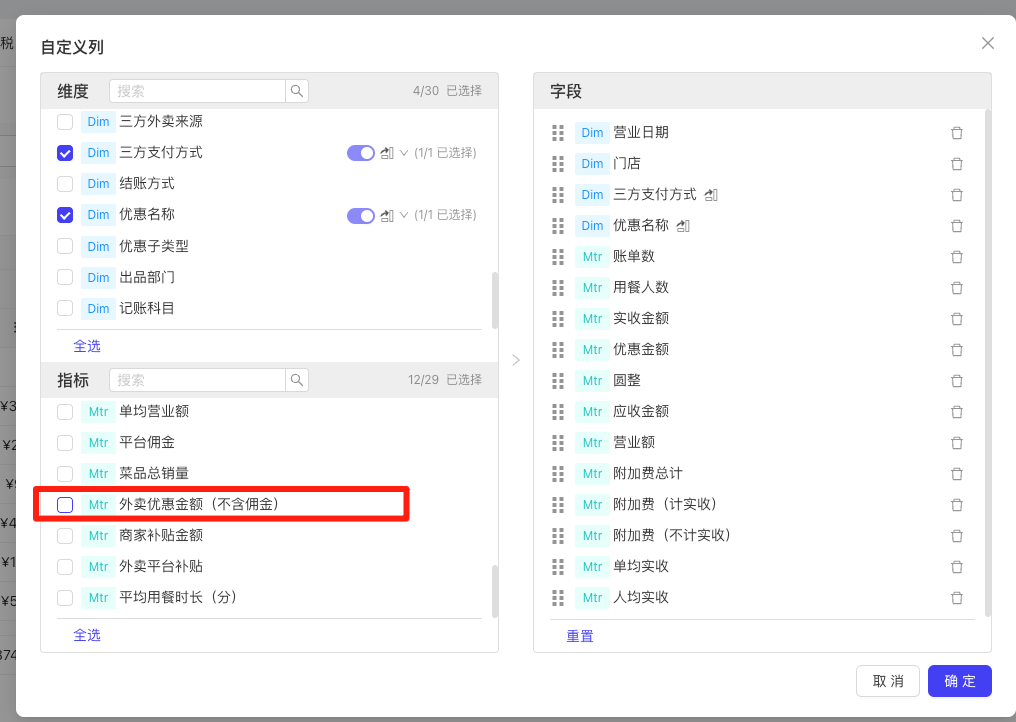Focus the 指标 search box
The height and width of the screenshot is (722, 1016).
pos(198,380)
